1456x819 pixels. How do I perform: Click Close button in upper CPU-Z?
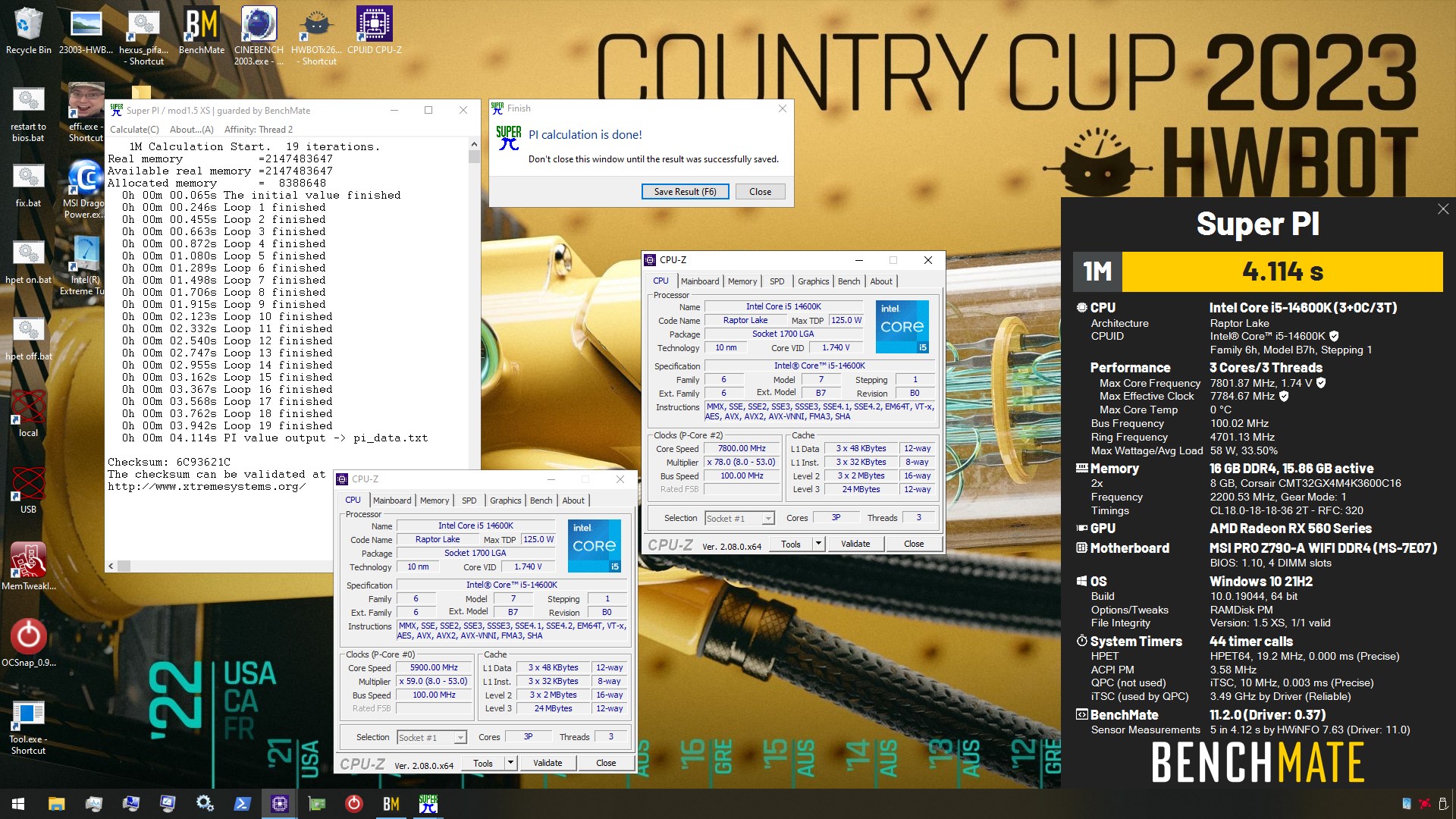click(914, 544)
